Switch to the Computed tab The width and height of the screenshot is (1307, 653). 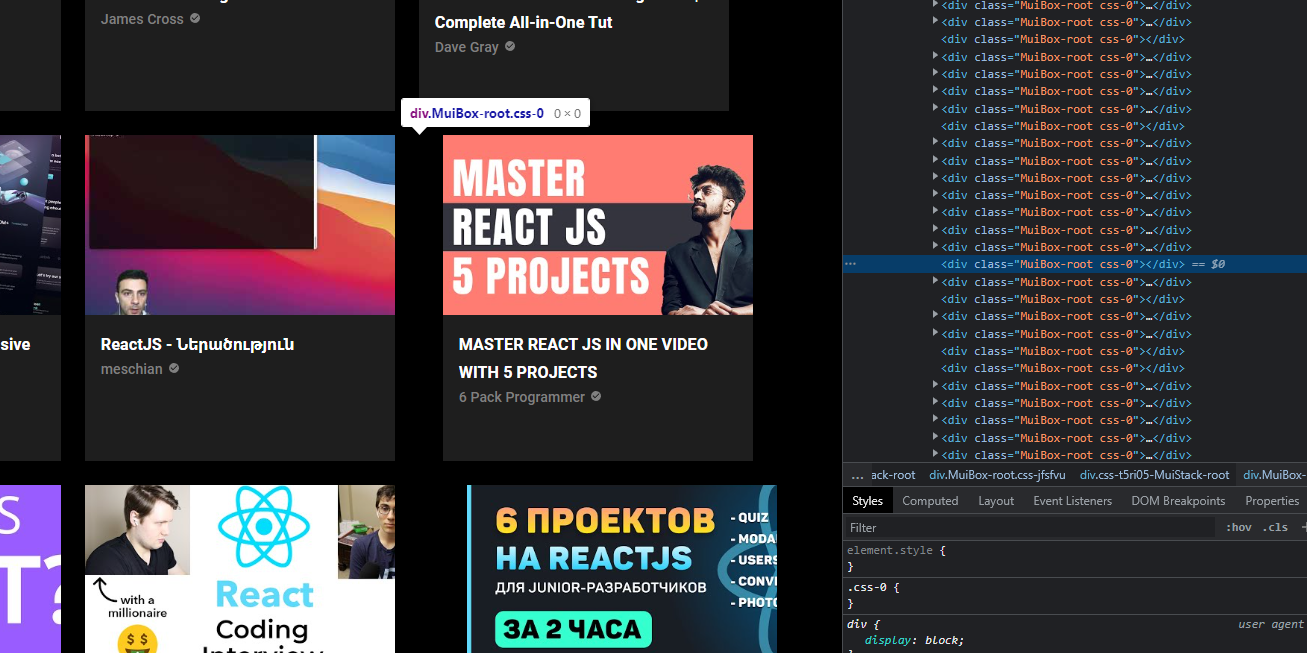[930, 500]
